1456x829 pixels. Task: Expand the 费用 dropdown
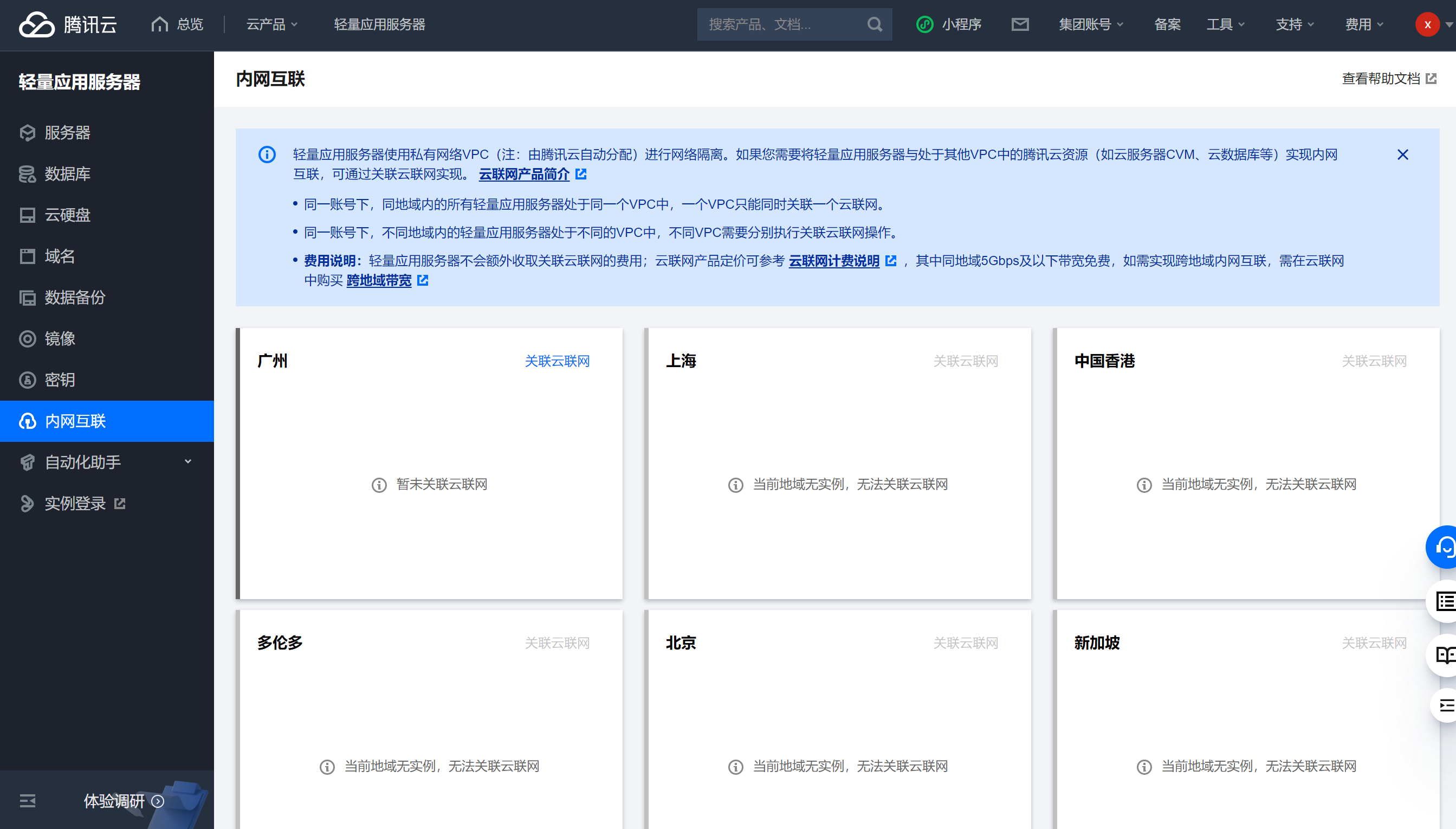[1364, 24]
